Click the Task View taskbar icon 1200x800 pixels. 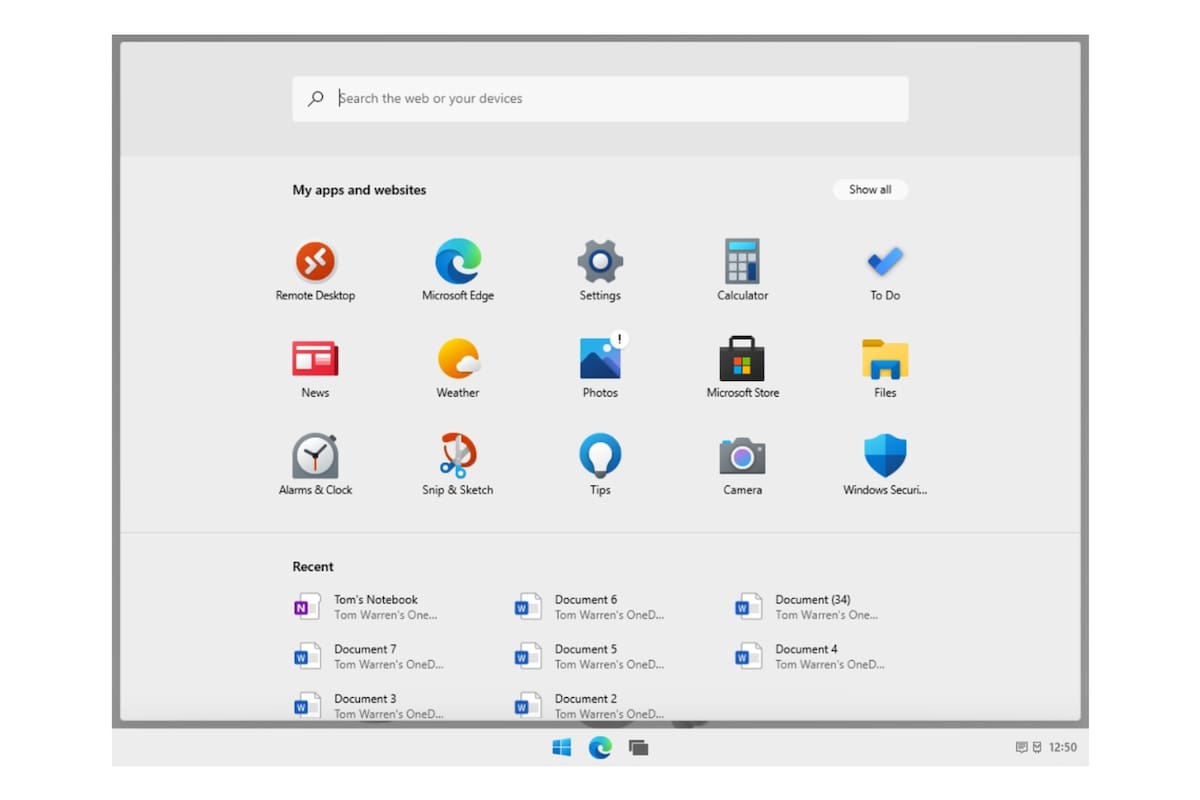(638, 747)
